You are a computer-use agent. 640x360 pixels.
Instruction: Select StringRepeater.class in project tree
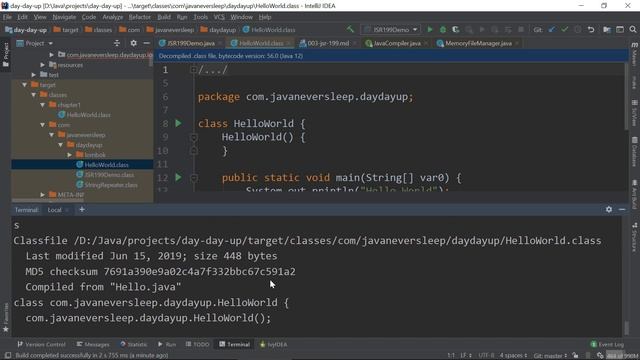(x=107, y=185)
